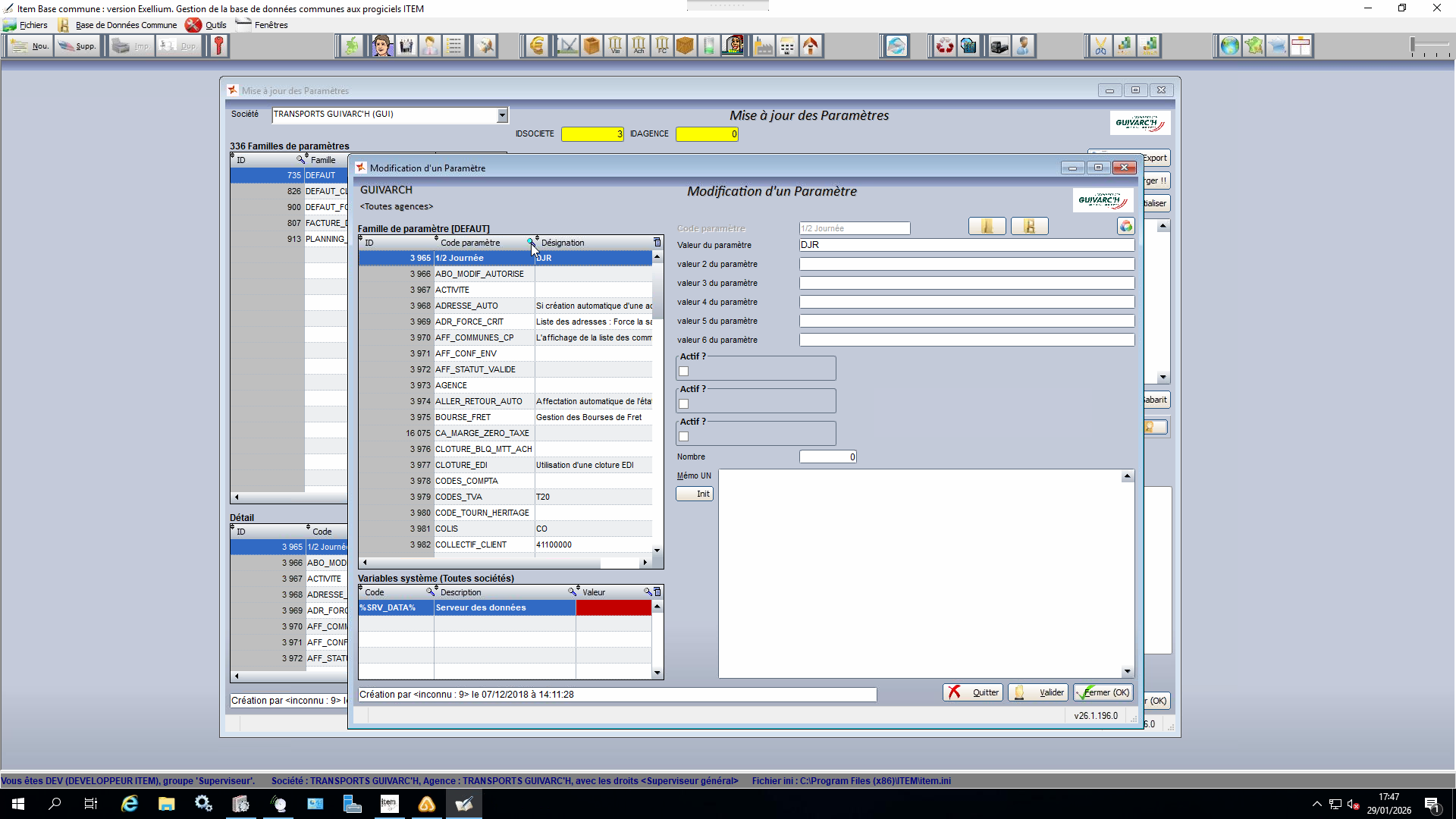Viewport: 1456px width, 819px height.
Task: Click the 'Vte' columns toolbar icon
Action: 616,46
